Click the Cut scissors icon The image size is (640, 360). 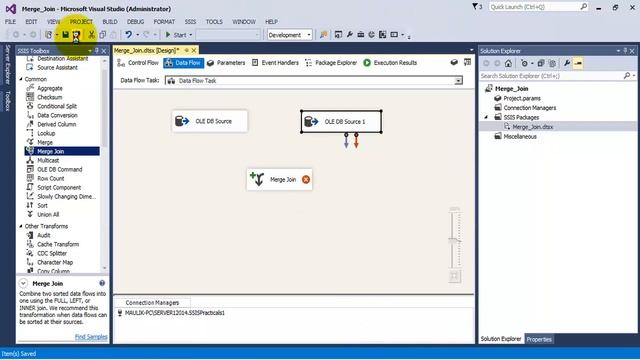pos(91,35)
